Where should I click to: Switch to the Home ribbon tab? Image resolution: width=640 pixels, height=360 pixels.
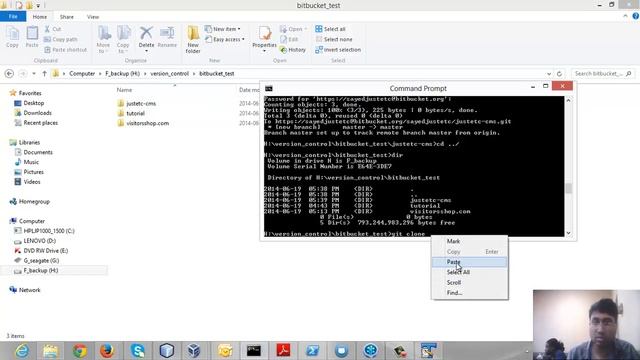point(40,17)
